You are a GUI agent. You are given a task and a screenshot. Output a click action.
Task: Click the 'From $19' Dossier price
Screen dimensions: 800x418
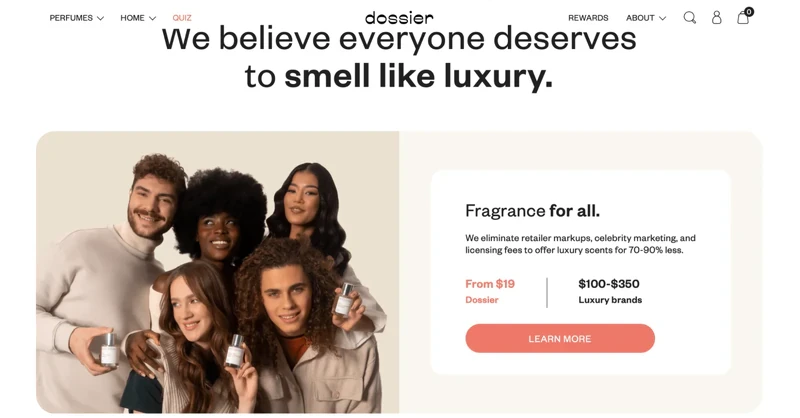pyautogui.click(x=490, y=284)
